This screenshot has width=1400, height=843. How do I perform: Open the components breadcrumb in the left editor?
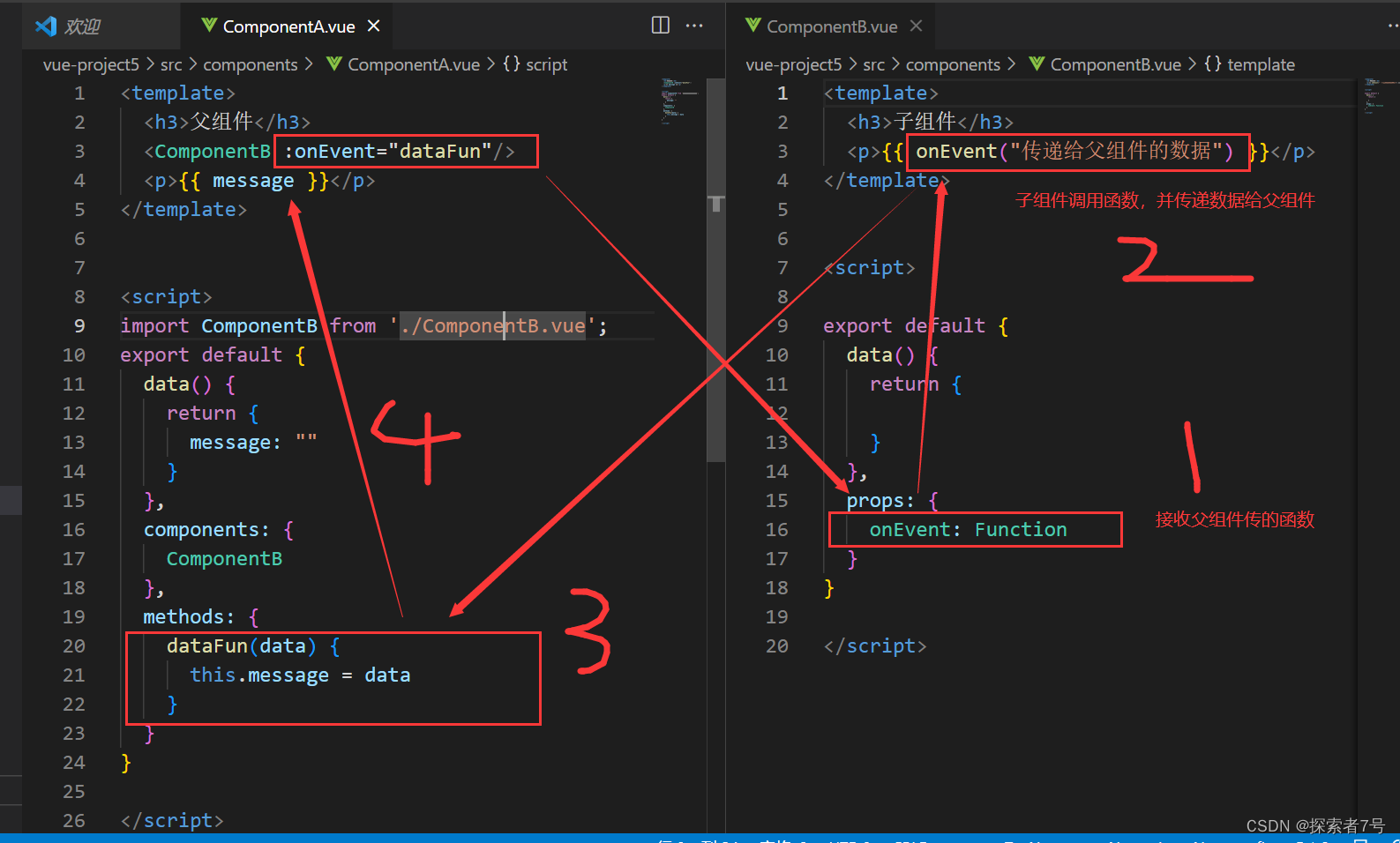251,64
